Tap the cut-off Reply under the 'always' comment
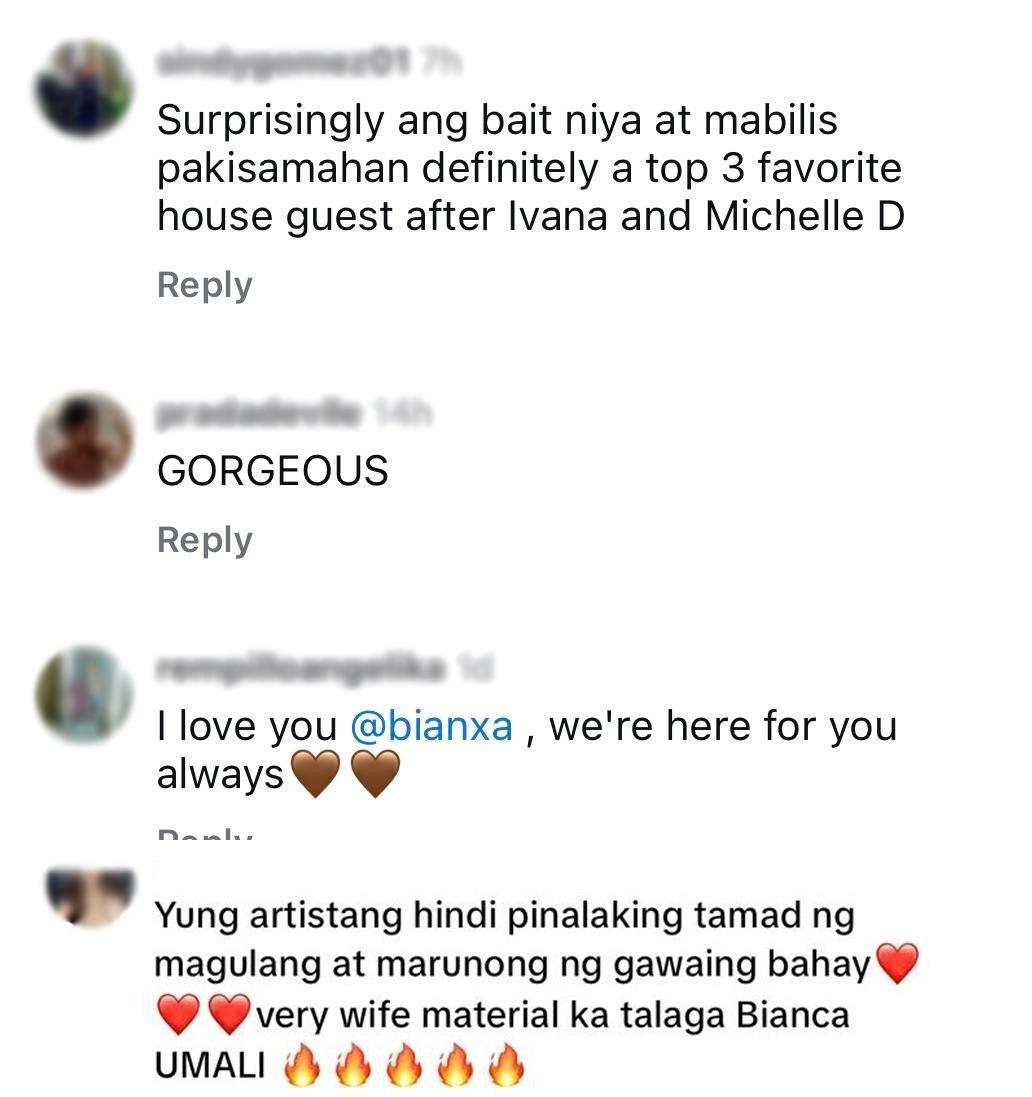 coord(204,834)
